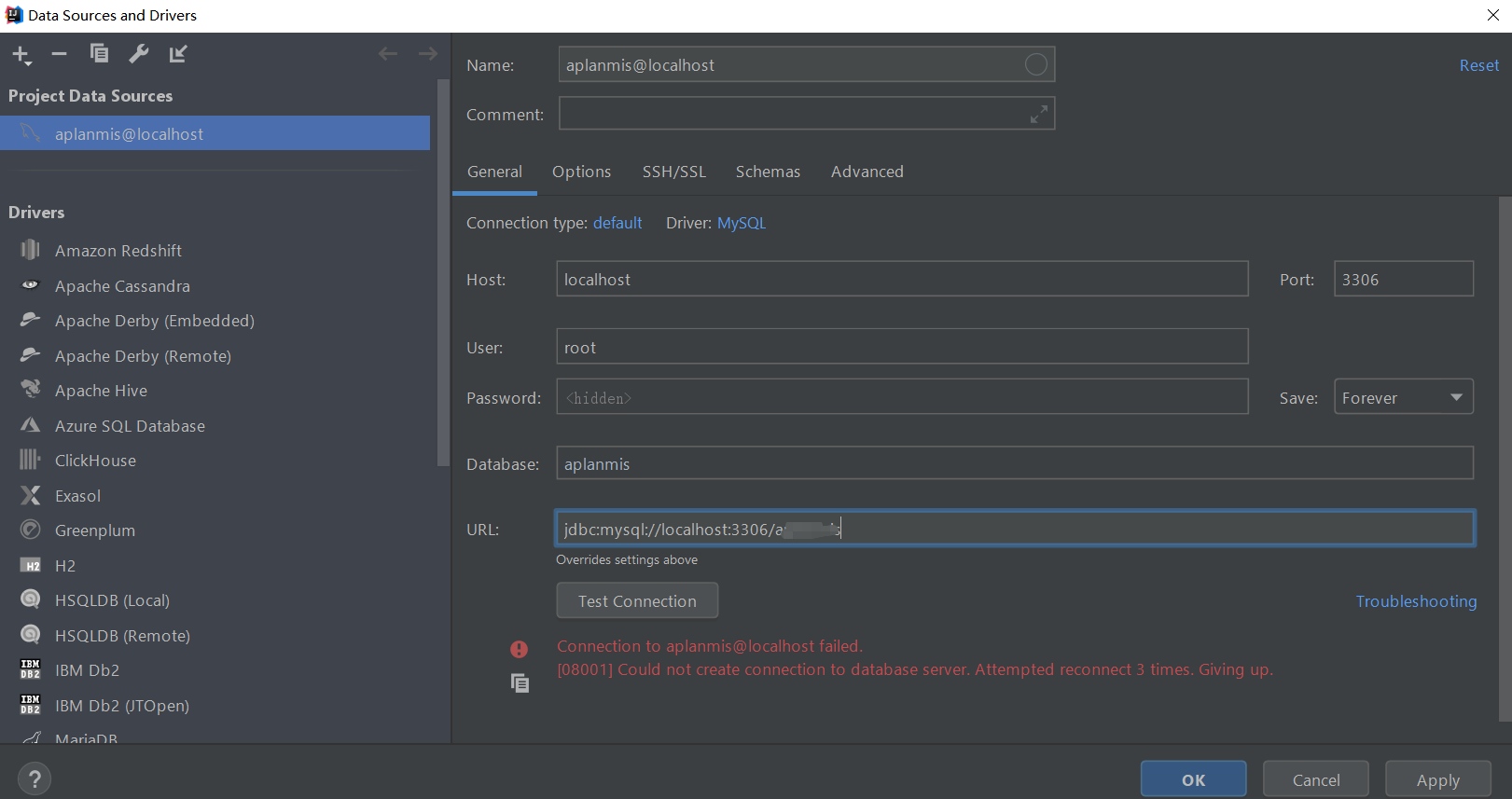Navigate back with left arrow
Screen dimensions: 1512x799
[x=388, y=54]
